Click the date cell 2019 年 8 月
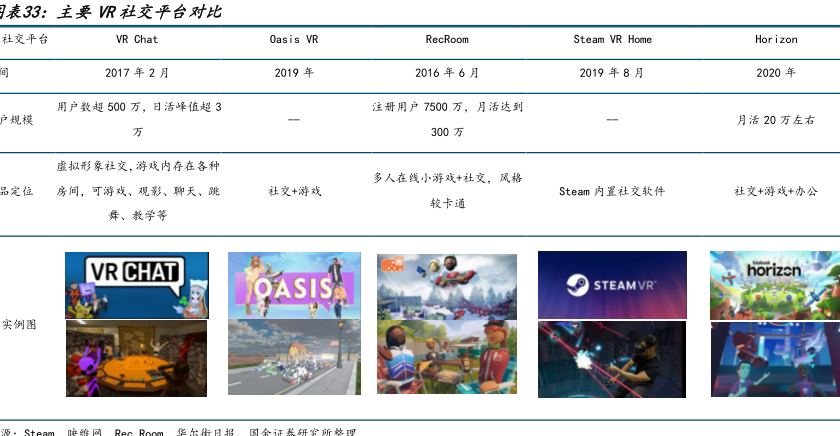This screenshot has height=436, width=840. click(612, 73)
